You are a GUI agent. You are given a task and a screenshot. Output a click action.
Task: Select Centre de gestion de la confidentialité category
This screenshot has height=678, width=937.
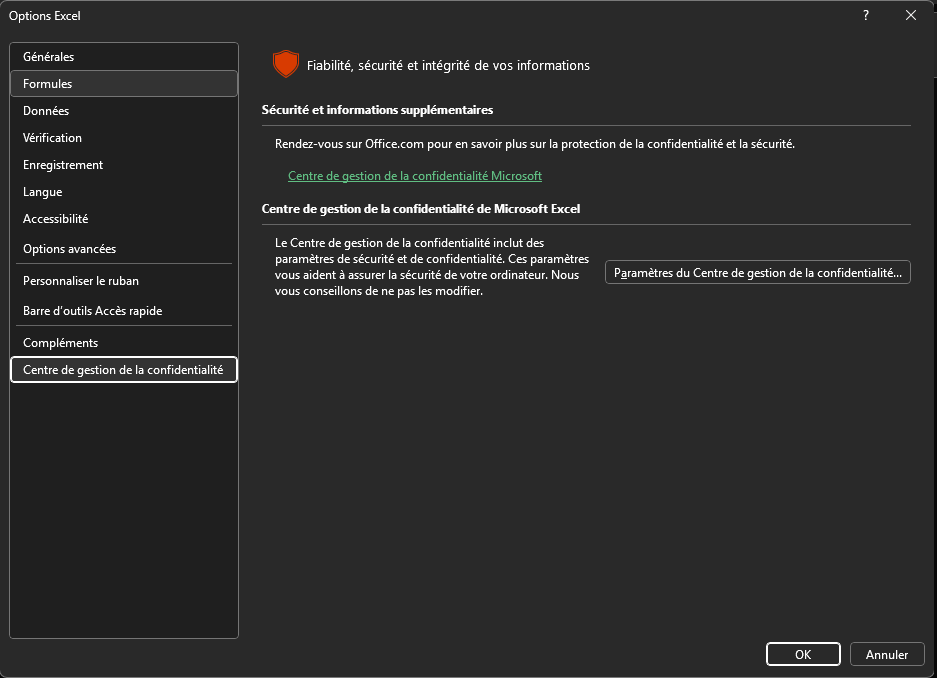(x=124, y=370)
